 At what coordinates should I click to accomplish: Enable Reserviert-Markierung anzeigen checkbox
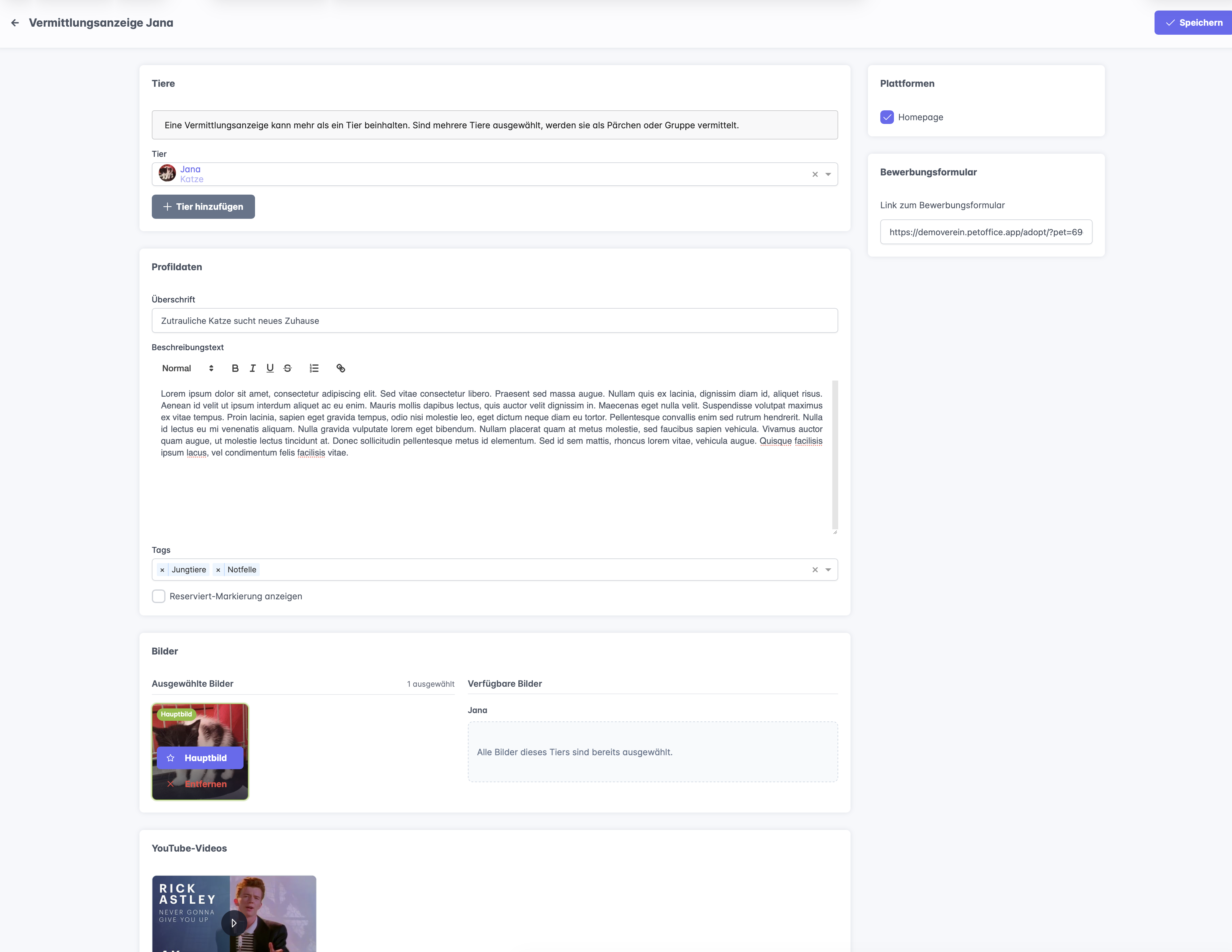coord(159,596)
